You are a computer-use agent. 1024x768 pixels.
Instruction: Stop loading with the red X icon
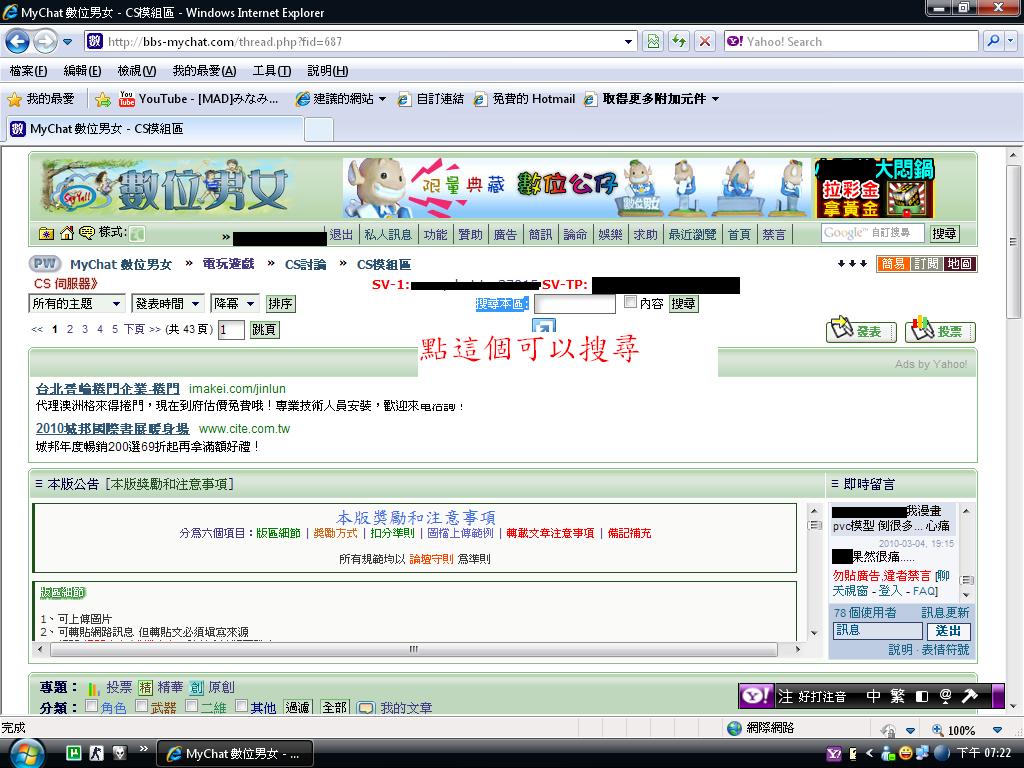click(x=705, y=42)
